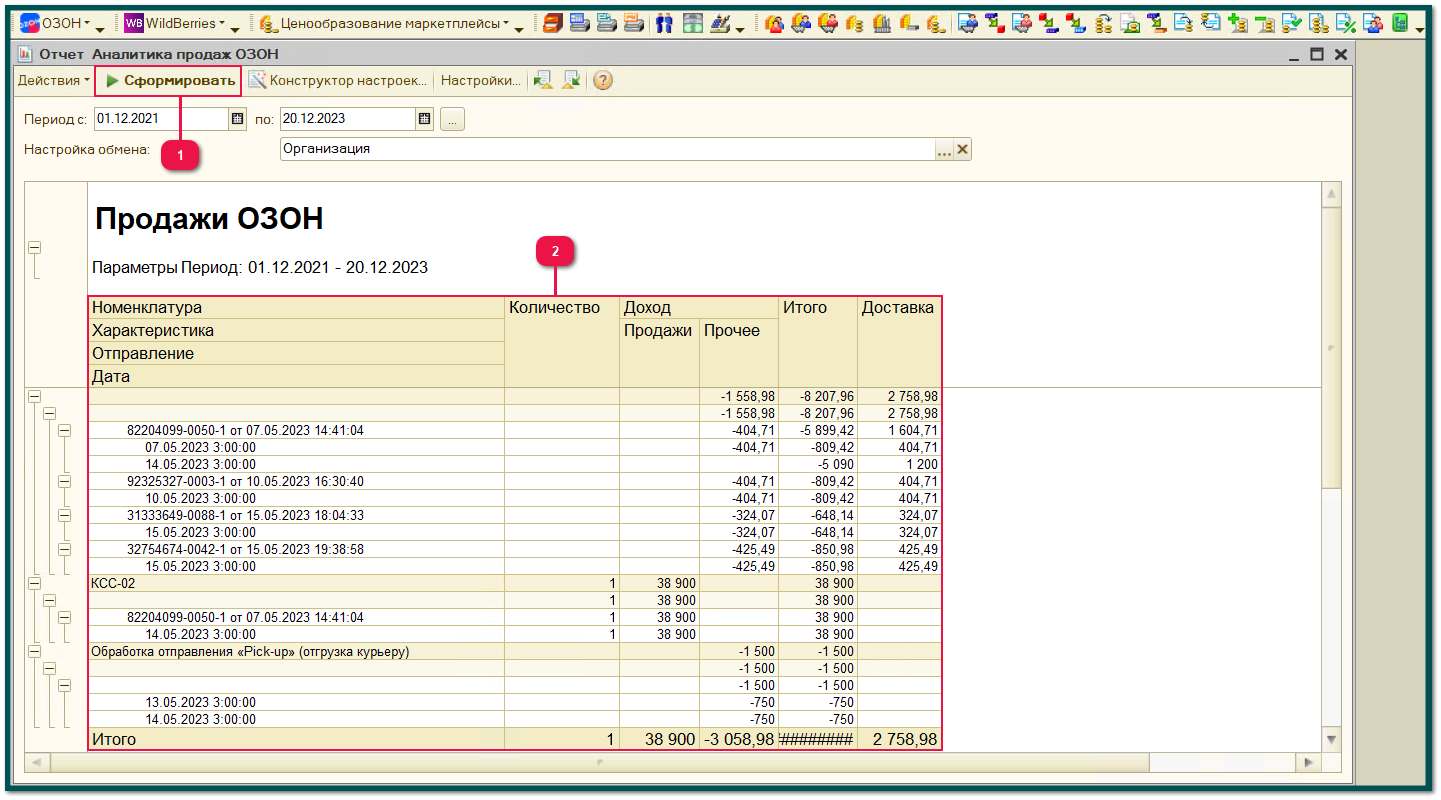Click the Настройка обмена field showing Организация
1441x800 pixels.
pyautogui.click(x=607, y=149)
